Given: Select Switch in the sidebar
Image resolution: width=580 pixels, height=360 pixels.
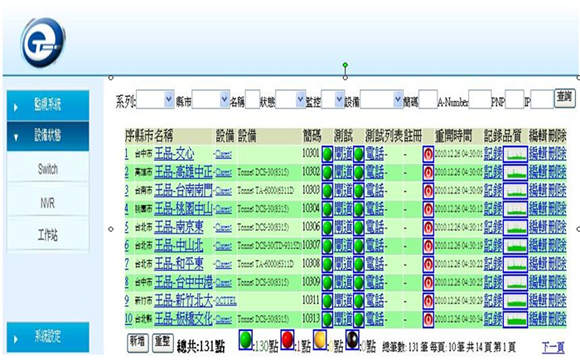Looking at the screenshot, I should pos(48,169).
